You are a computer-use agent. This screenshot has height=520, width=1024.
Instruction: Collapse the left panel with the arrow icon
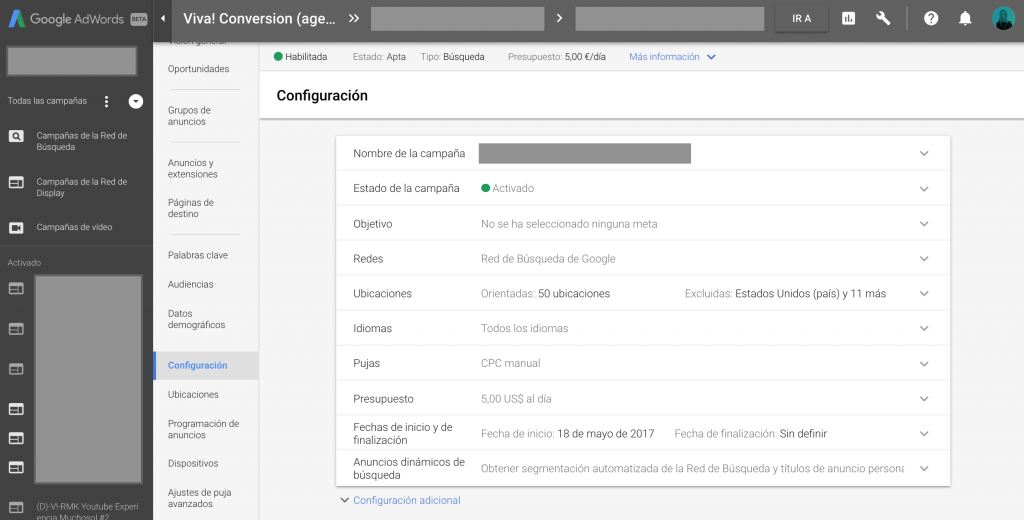pos(163,19)
